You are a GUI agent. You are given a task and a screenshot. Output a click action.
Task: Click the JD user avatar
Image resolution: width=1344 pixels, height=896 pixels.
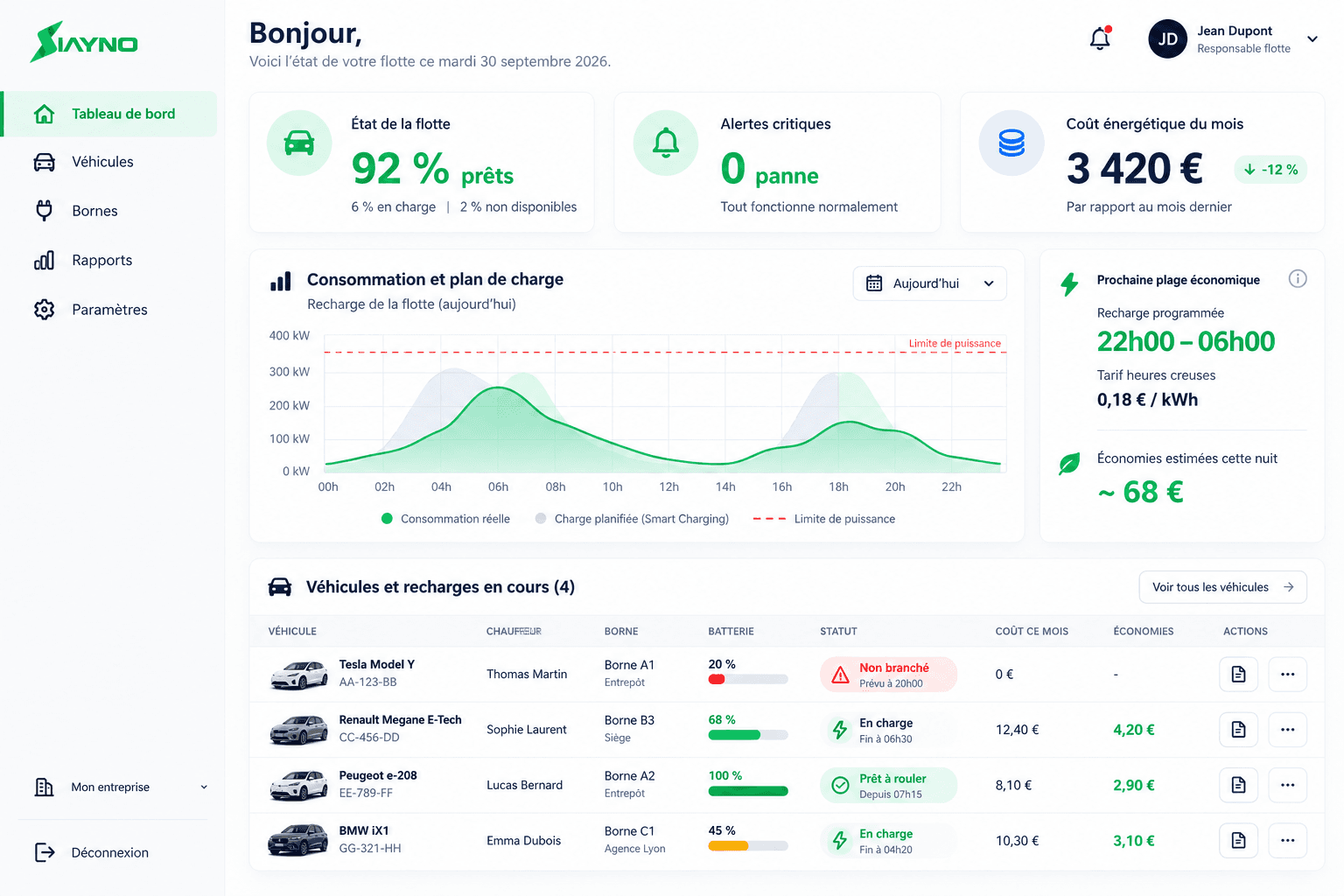pos(1167,39)
